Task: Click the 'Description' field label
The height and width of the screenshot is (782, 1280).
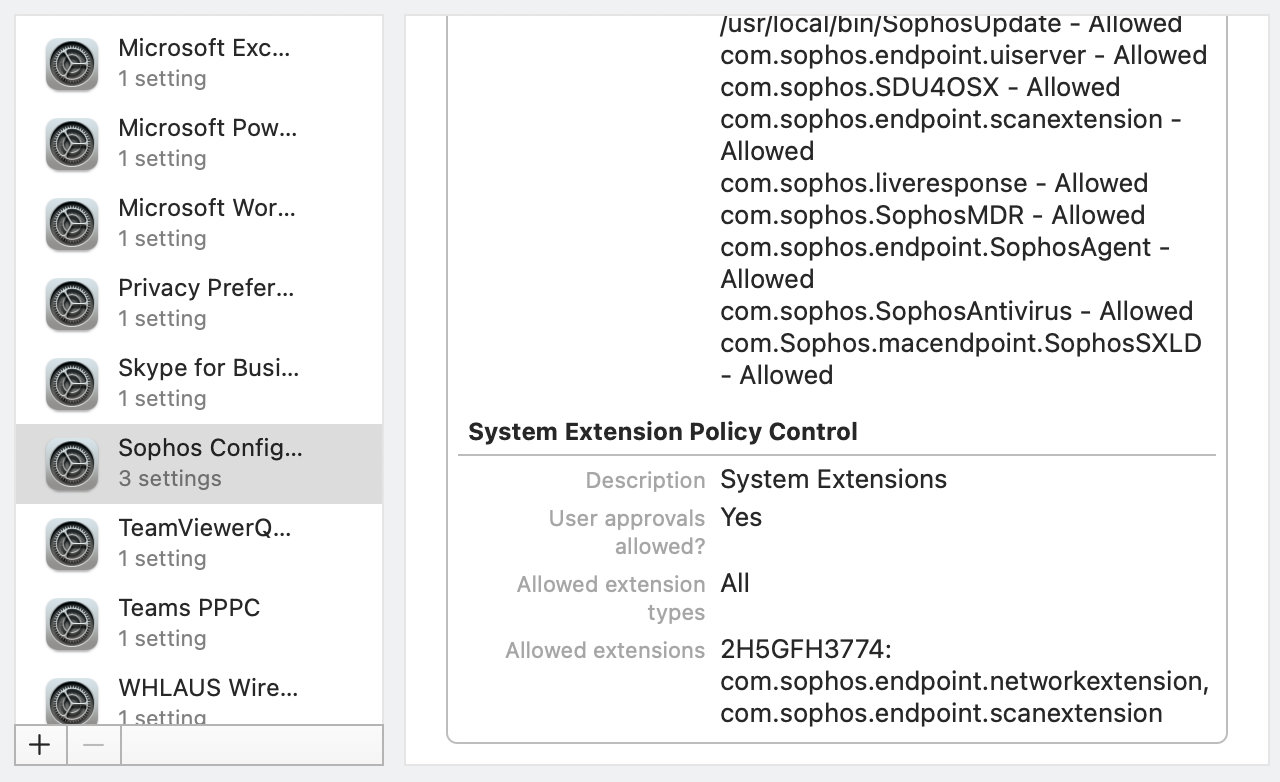Action: (x=646, y=480)
